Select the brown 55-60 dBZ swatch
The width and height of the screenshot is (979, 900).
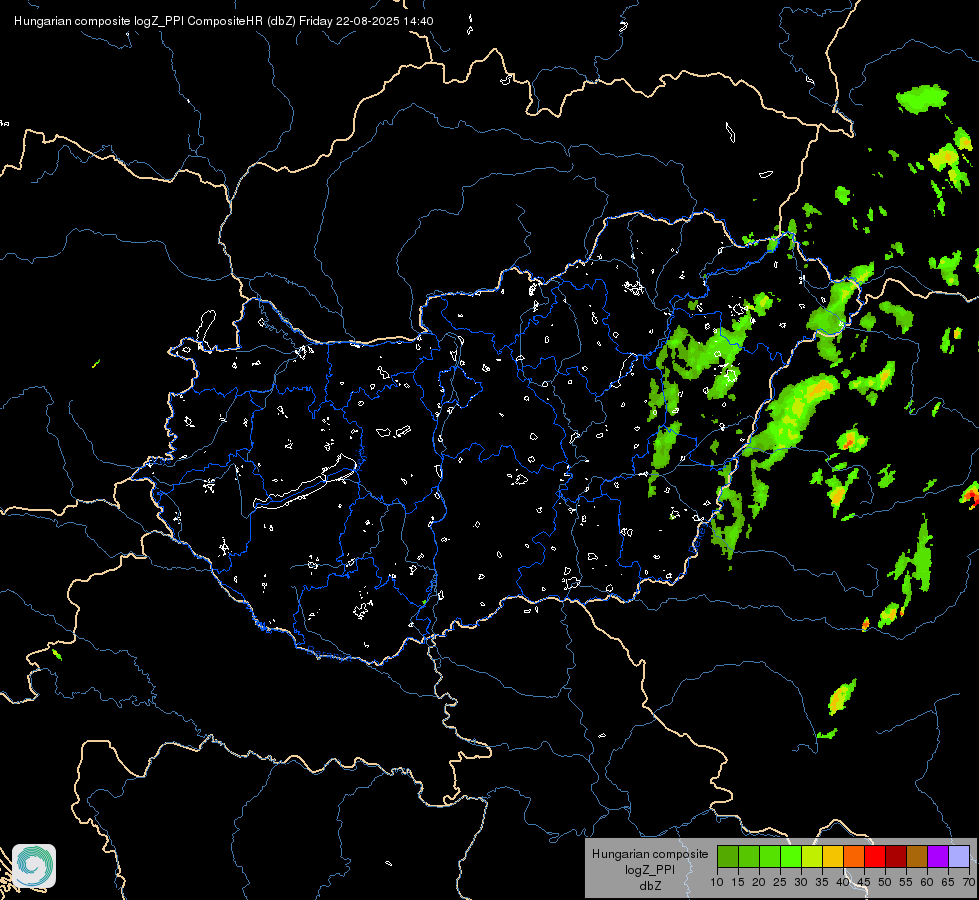(x=917, y=856)
